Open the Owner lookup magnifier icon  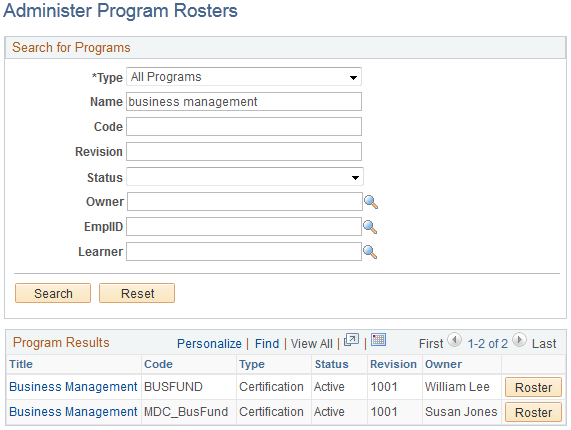click(371, 202)
